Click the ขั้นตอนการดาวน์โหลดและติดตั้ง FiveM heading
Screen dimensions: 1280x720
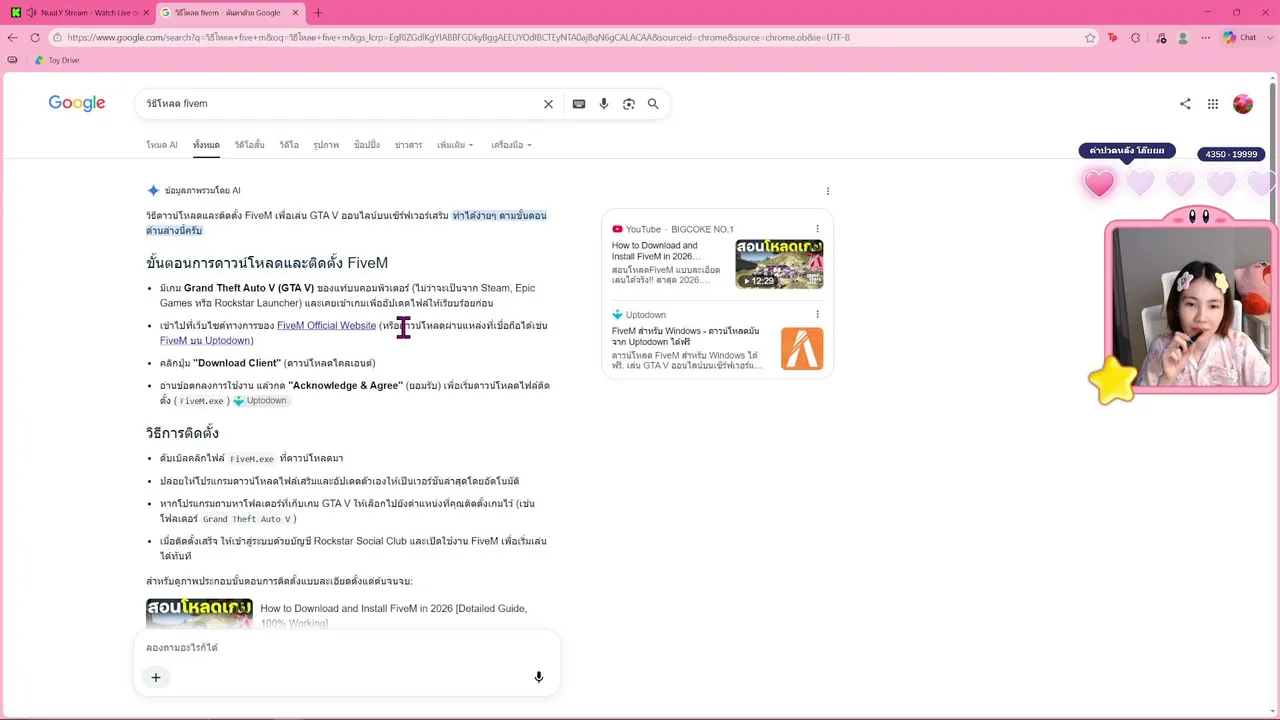pyautogui.click(x=267, y=263)
